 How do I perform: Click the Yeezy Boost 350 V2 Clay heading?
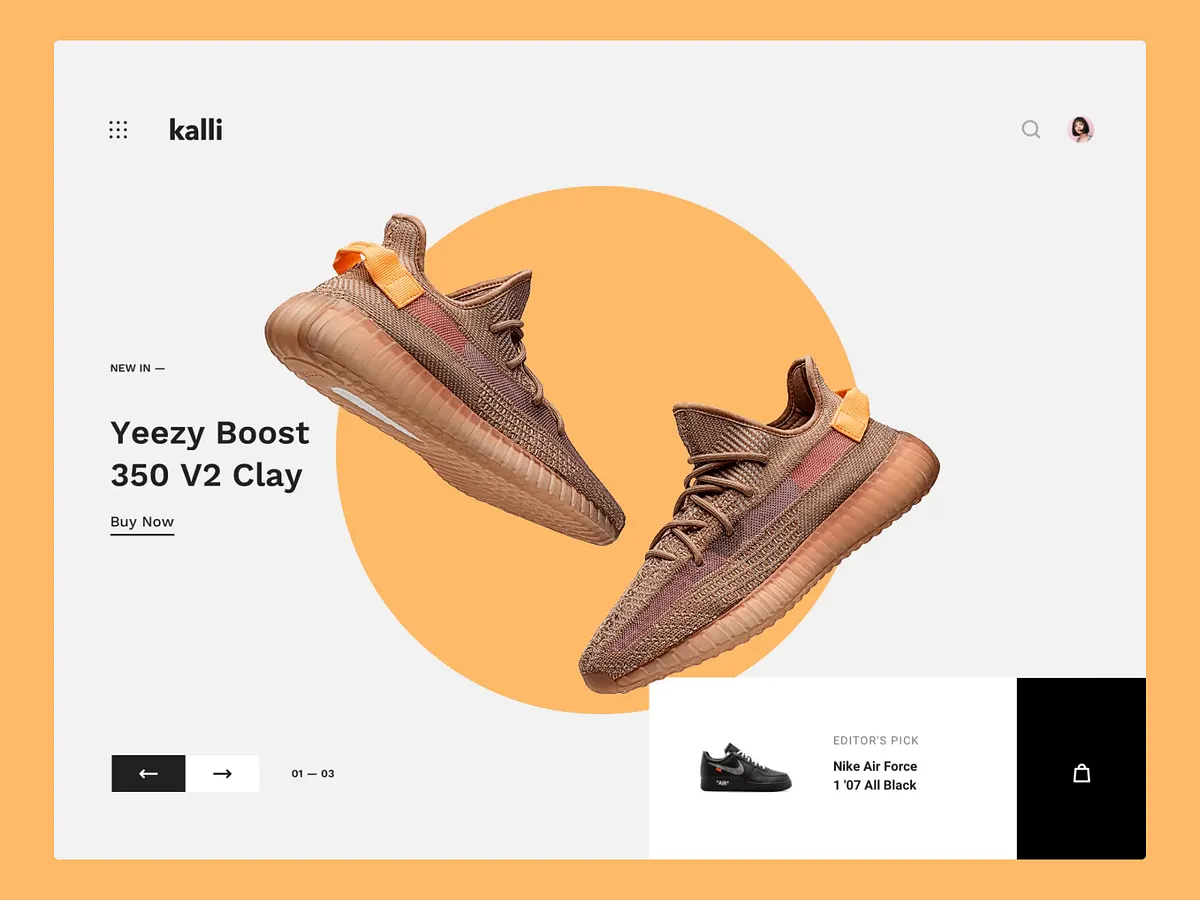point(209,454)
